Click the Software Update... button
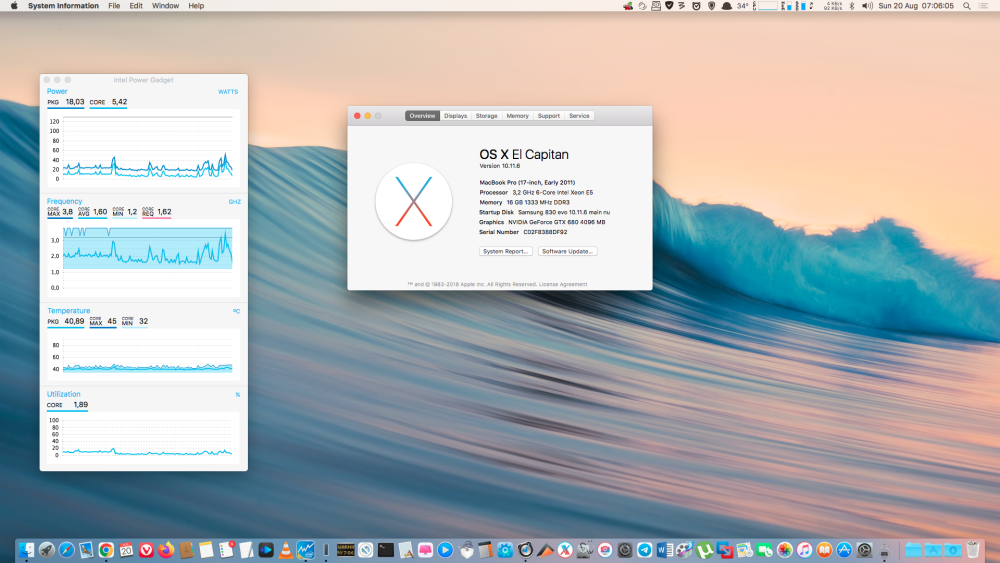 click(568, 251)
